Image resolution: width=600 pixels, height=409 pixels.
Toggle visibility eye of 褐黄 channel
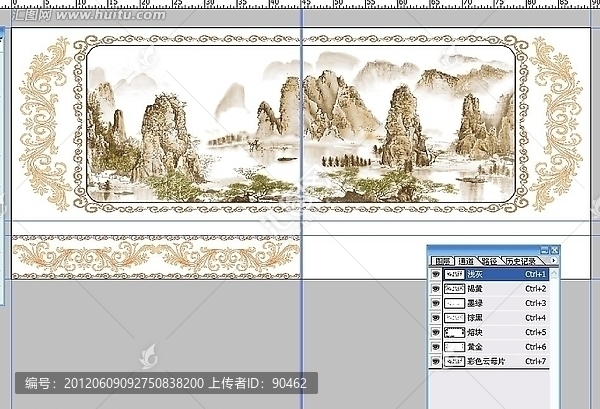[435, 289]
